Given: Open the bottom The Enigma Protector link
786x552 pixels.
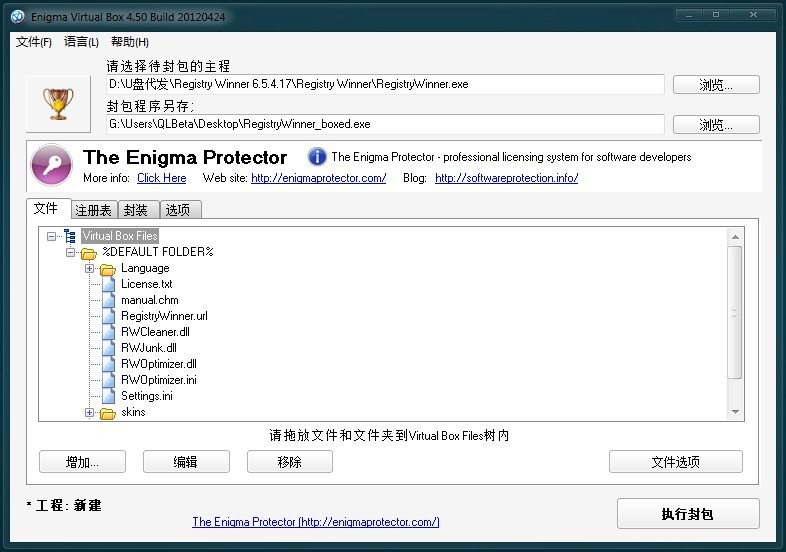Looking at the screenshot, I should [x=316, y=522].
